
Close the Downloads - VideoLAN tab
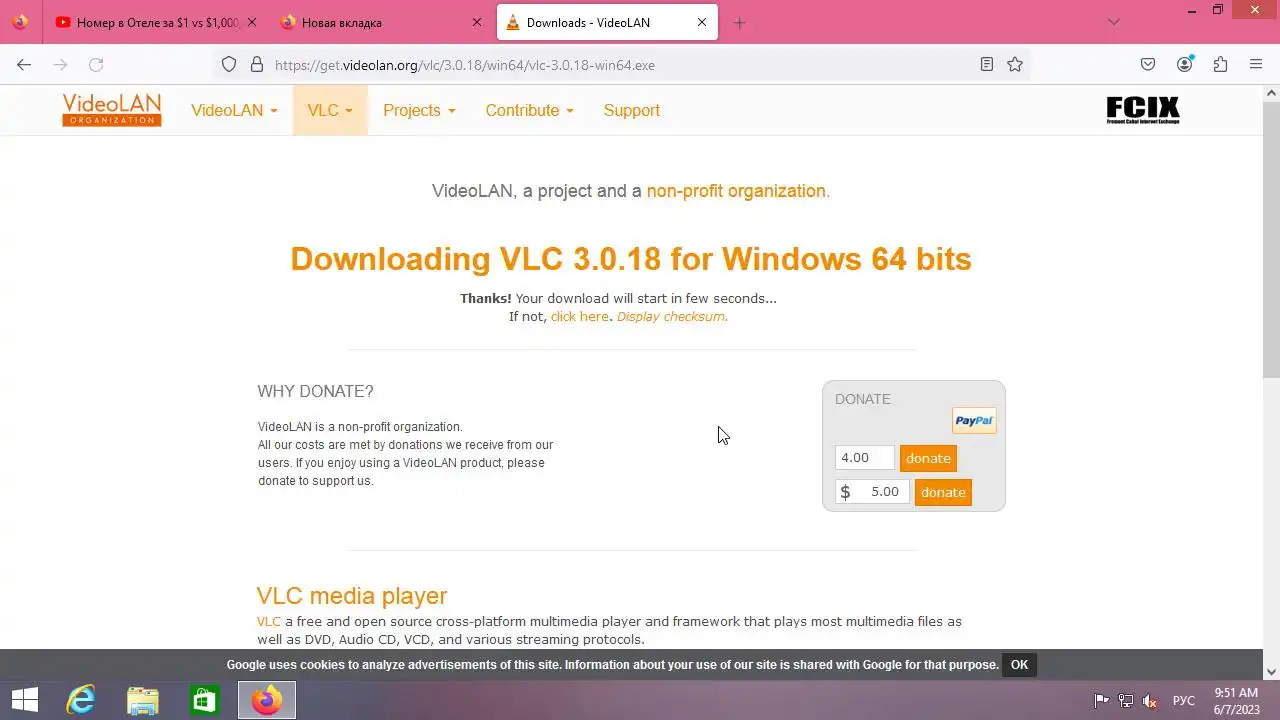(x=702, y=22)
